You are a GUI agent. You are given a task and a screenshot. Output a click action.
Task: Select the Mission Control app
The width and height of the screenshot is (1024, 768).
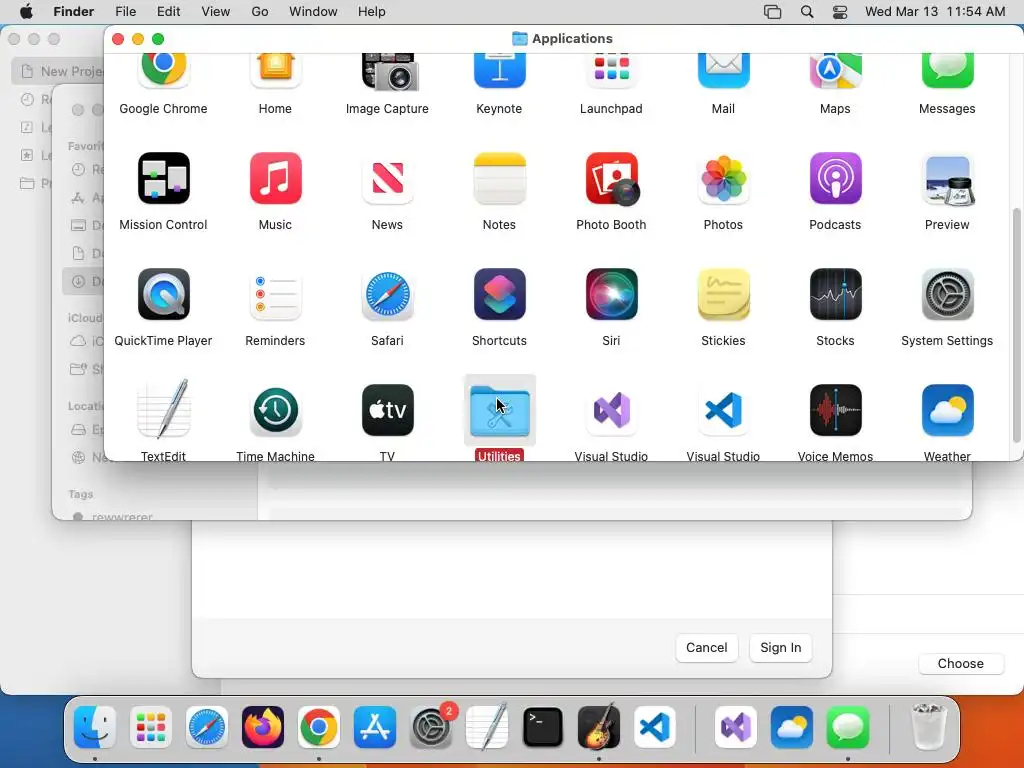coord(163,178)
